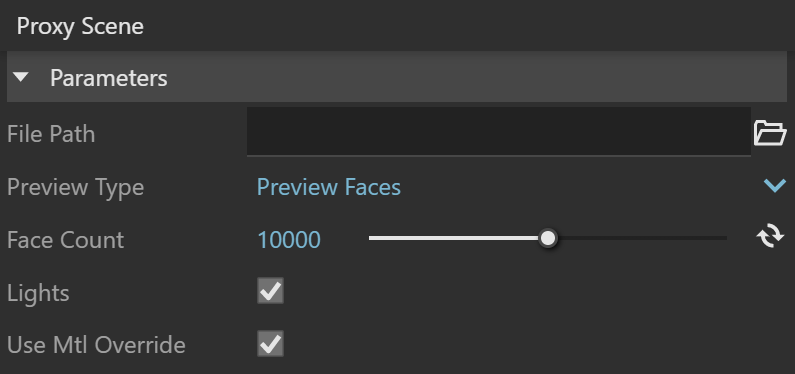
Task: Click the Lights label
Action: tap(38, 293)
